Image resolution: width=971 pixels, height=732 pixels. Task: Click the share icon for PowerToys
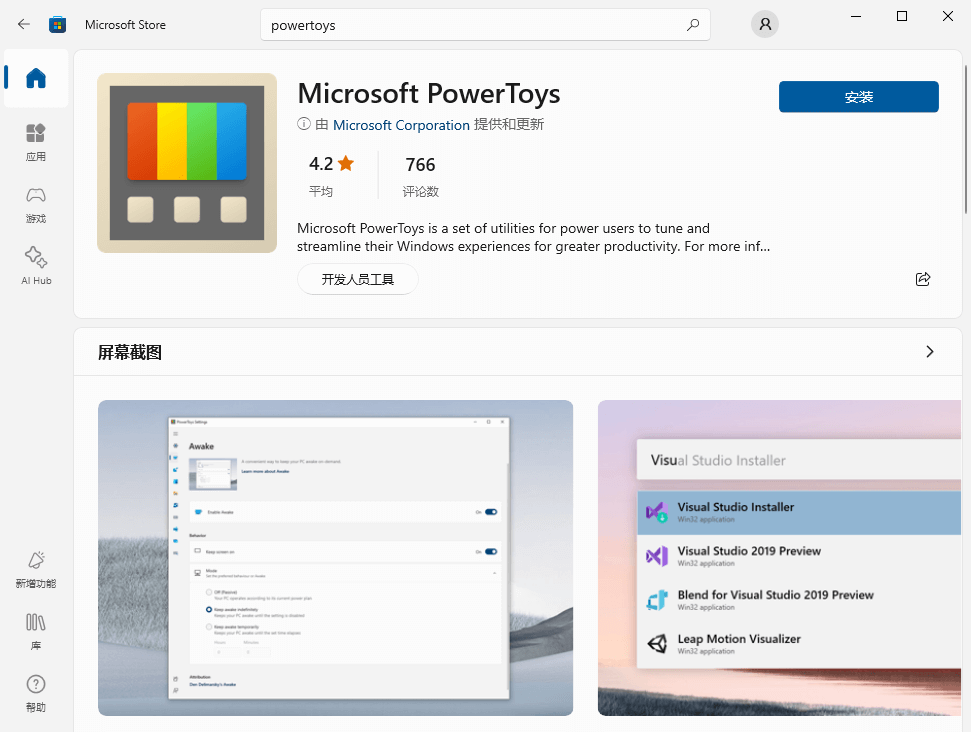[923, 279]
